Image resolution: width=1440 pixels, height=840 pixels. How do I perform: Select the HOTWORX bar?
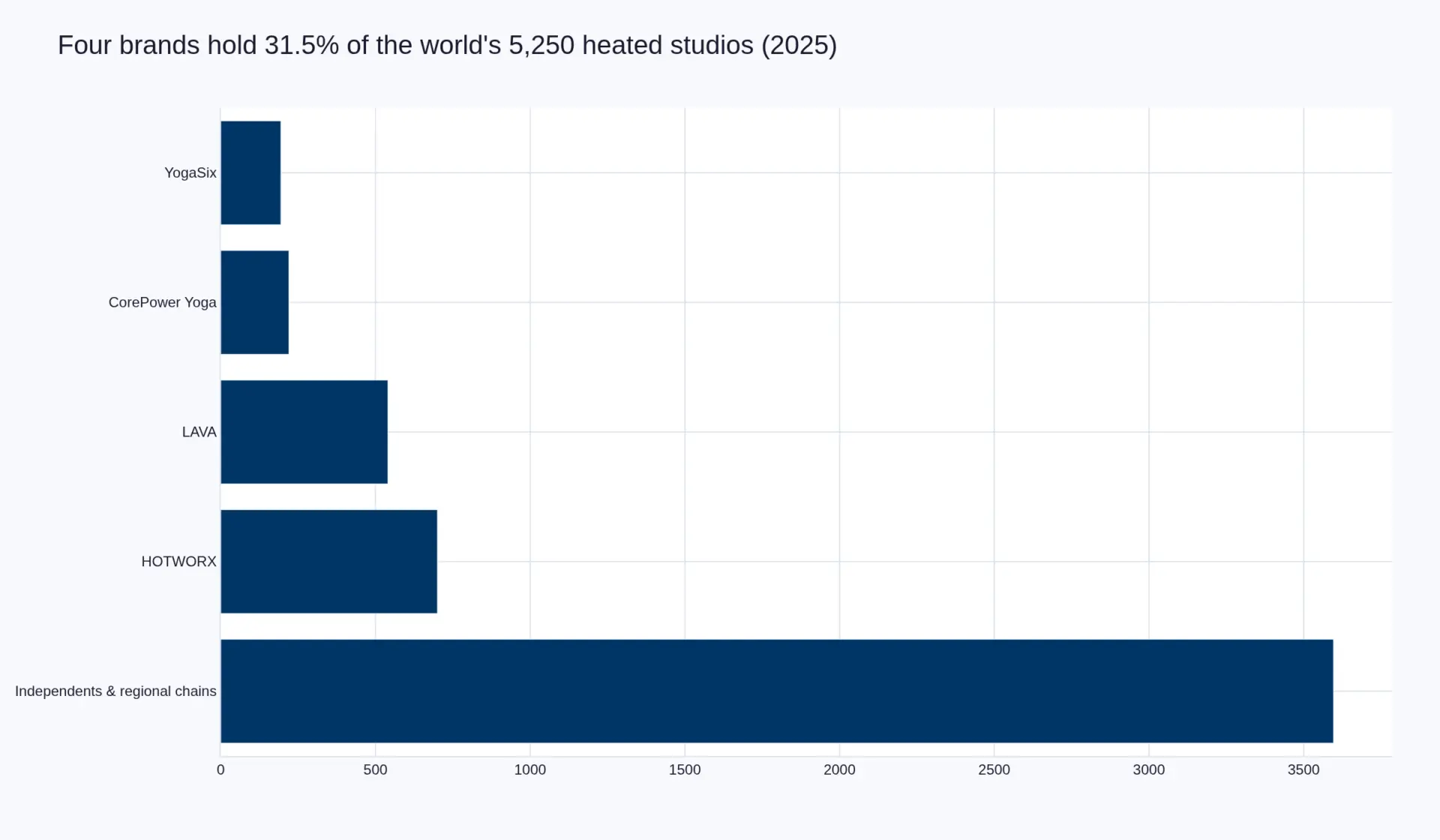(328, 562)
